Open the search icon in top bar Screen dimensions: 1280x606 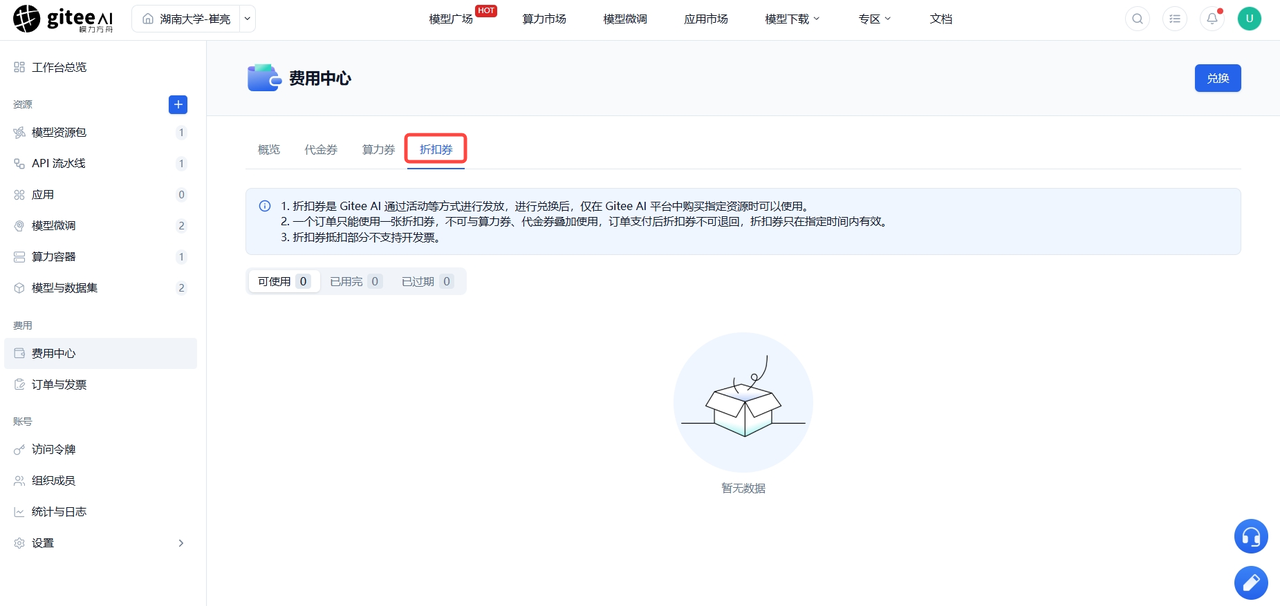(1137, 19)
